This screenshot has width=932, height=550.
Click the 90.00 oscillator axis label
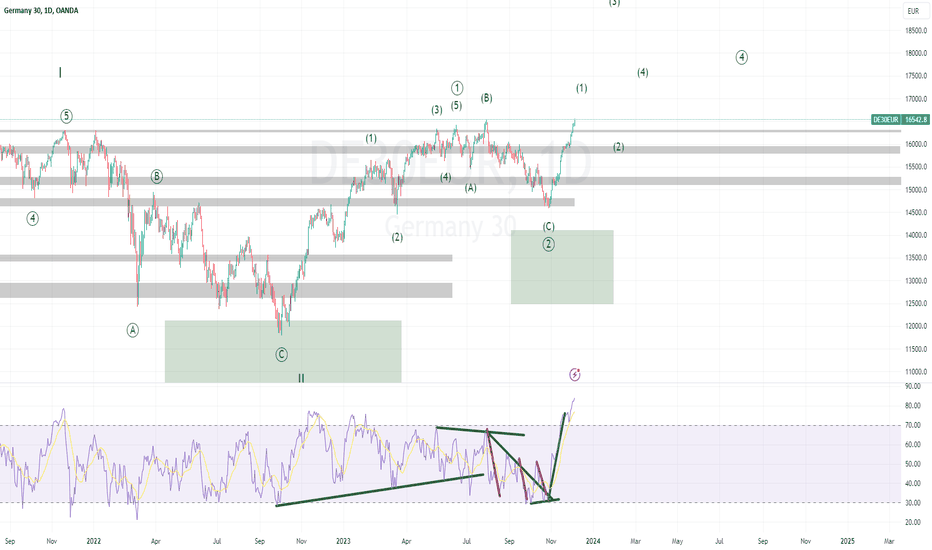912,386
